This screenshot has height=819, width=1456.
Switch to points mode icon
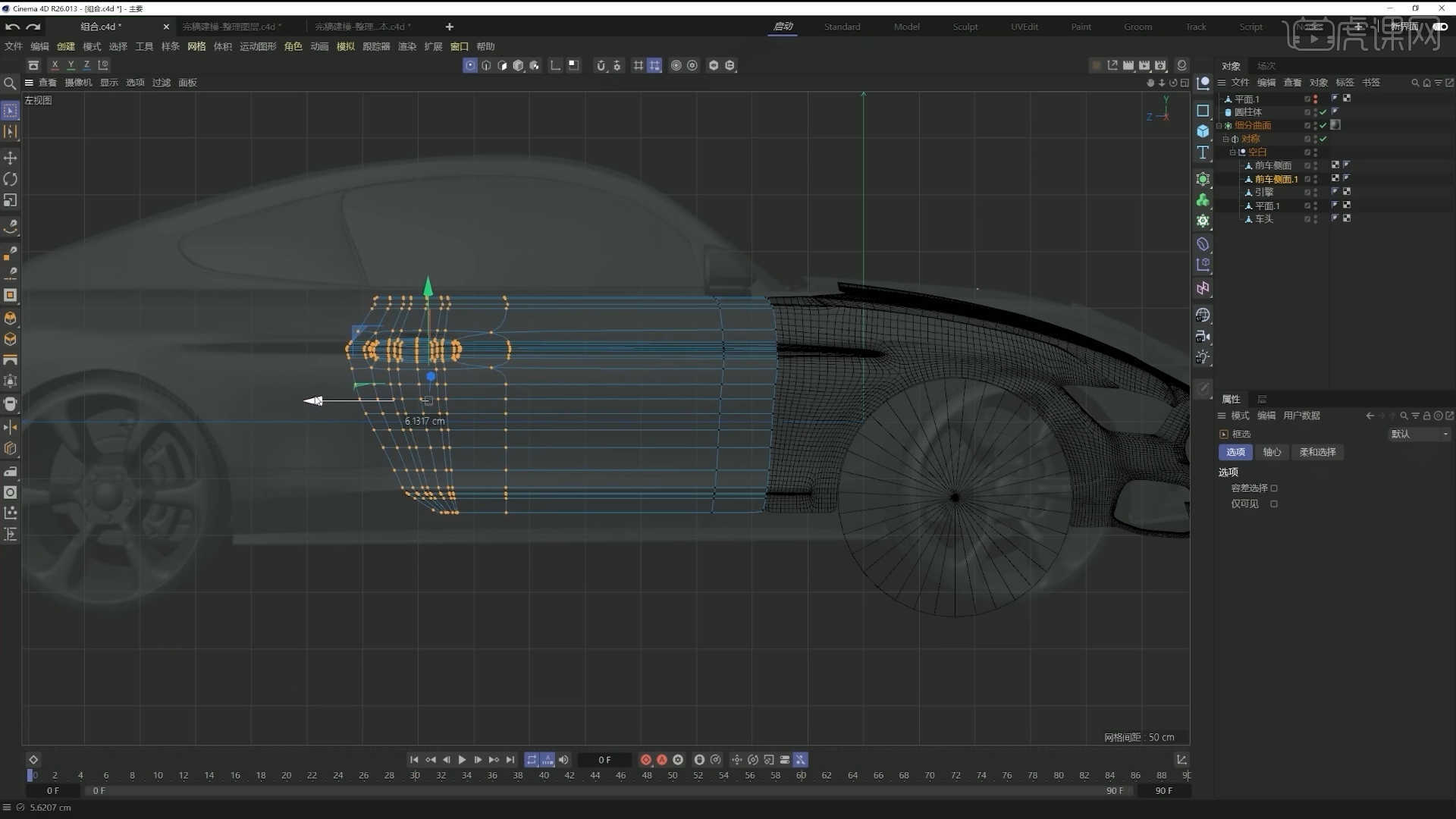coord(470,65)
